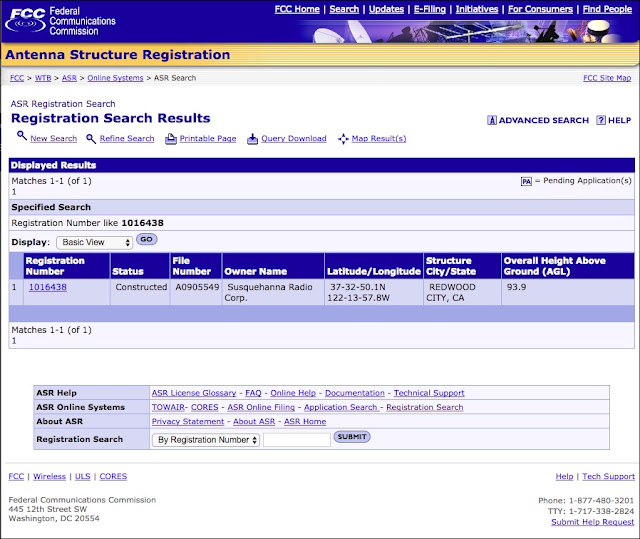The width and height of the screenshot is (640, 539).
Task: Go to WTB breadcrumb link
Action: coord(43,78)
